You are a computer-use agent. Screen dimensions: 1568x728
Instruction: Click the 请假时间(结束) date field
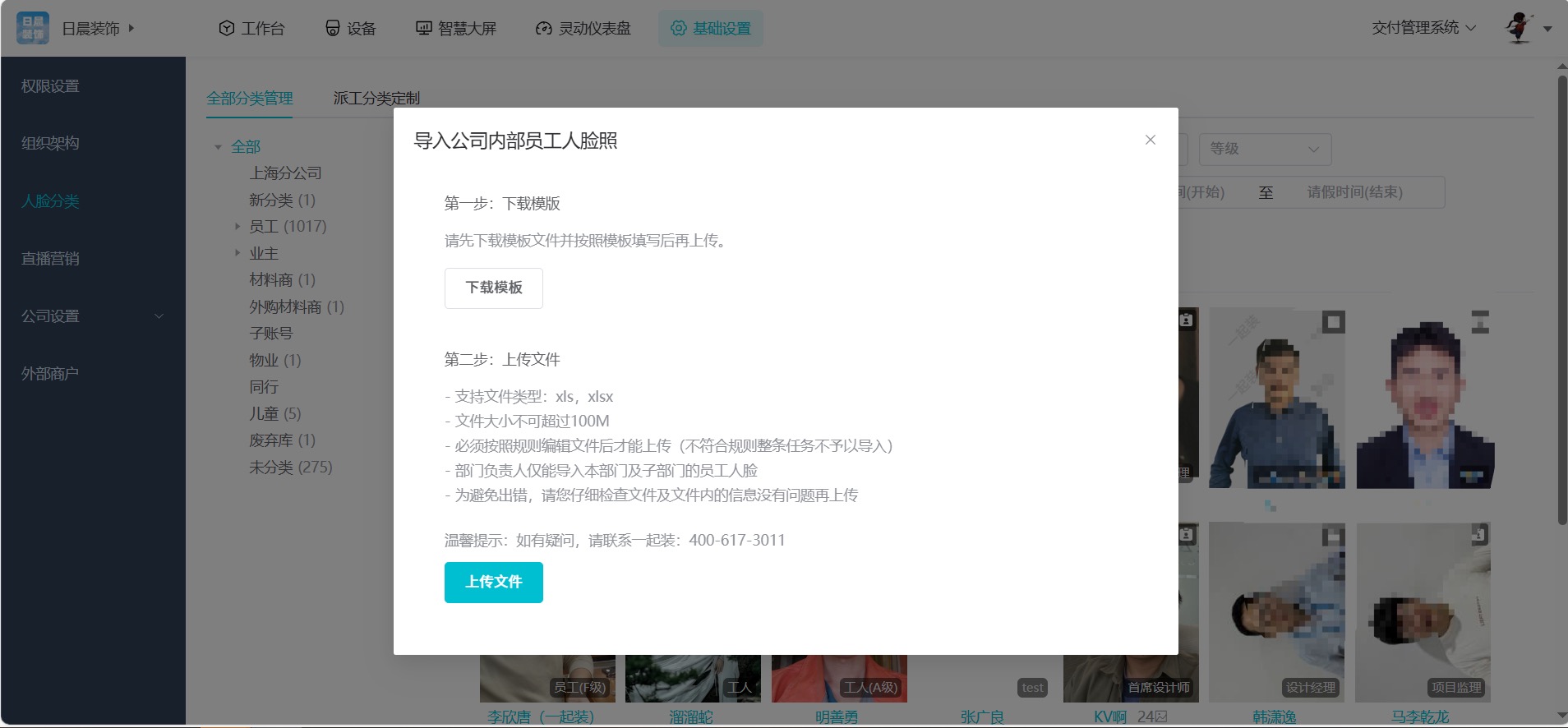1354,192
